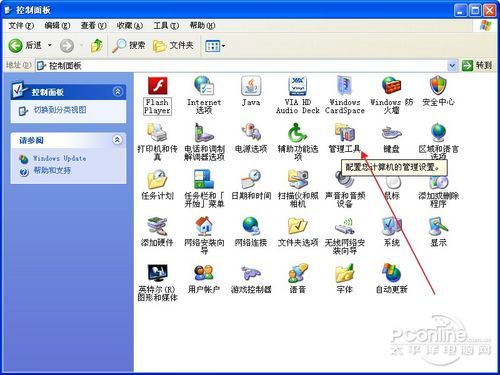Open the 工具(T) menu
500x375 pixels.
166,25
